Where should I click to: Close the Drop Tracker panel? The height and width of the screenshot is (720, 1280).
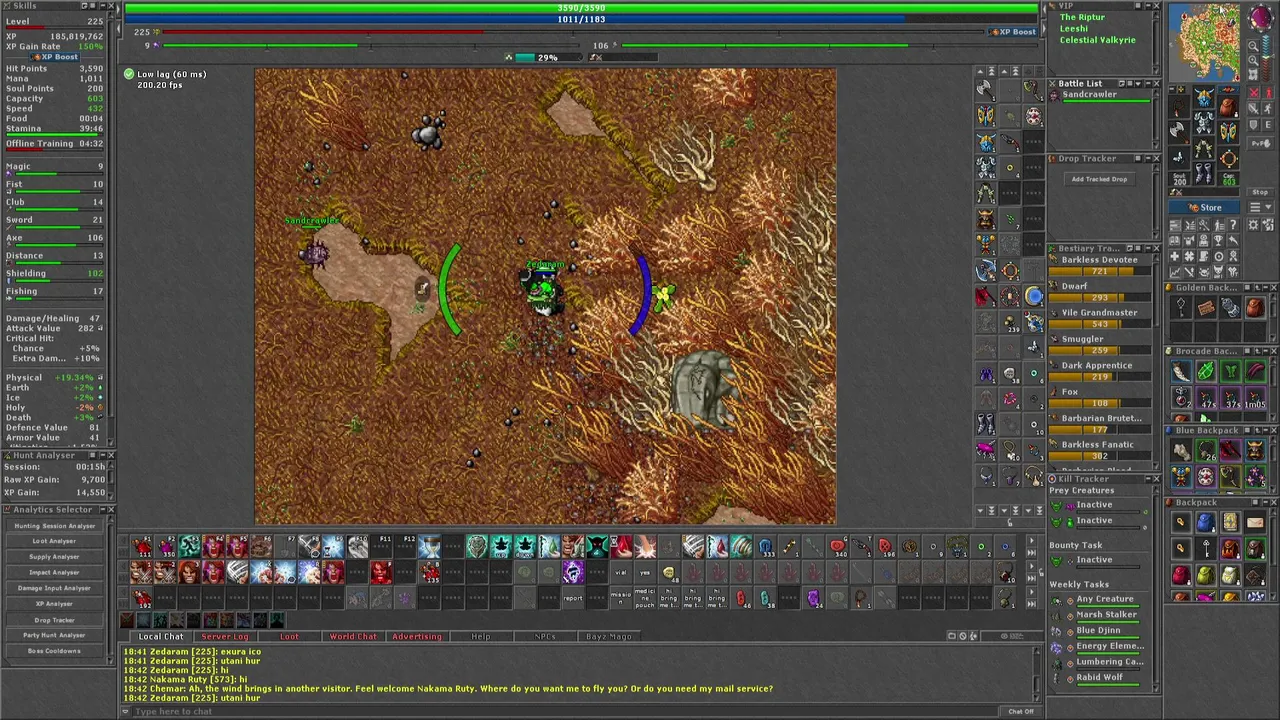[1157, 158]
